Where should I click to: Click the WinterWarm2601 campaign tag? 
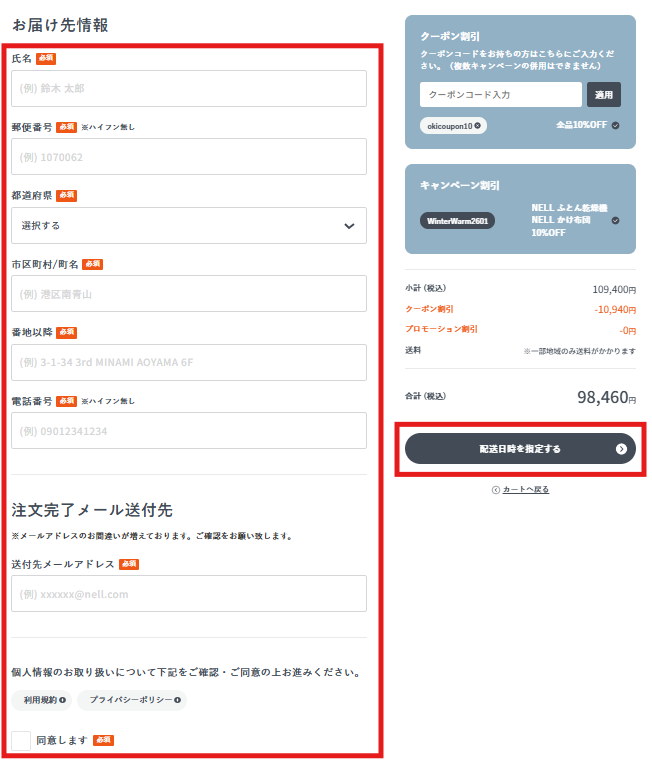pos(457,221)
